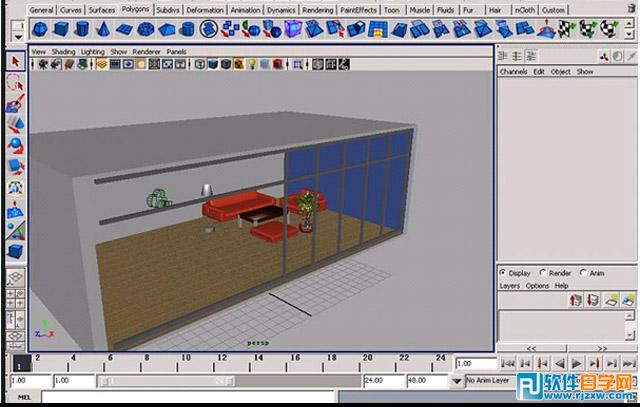Open the Shading viewport menu

(63, 51)
